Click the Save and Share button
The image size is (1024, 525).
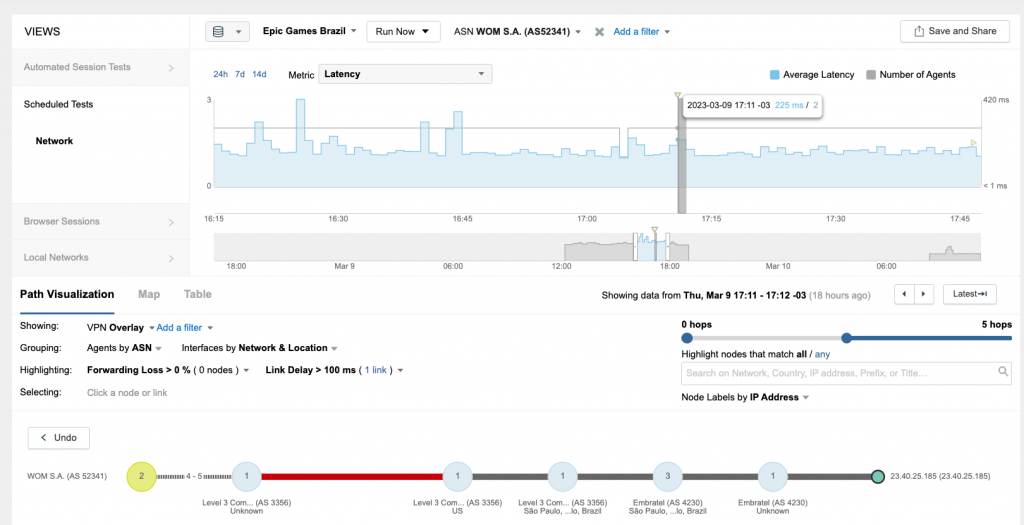pos(954,32)
